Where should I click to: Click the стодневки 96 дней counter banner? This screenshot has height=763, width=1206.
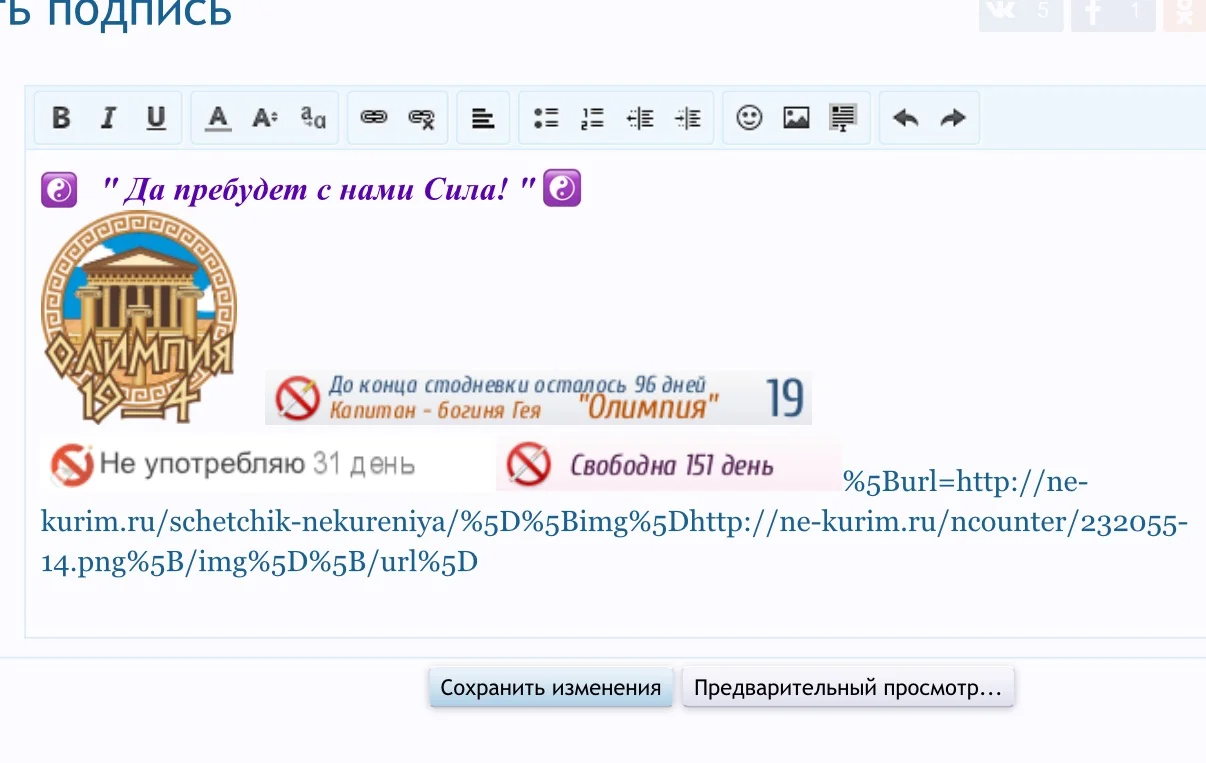(x=538, y=398)
